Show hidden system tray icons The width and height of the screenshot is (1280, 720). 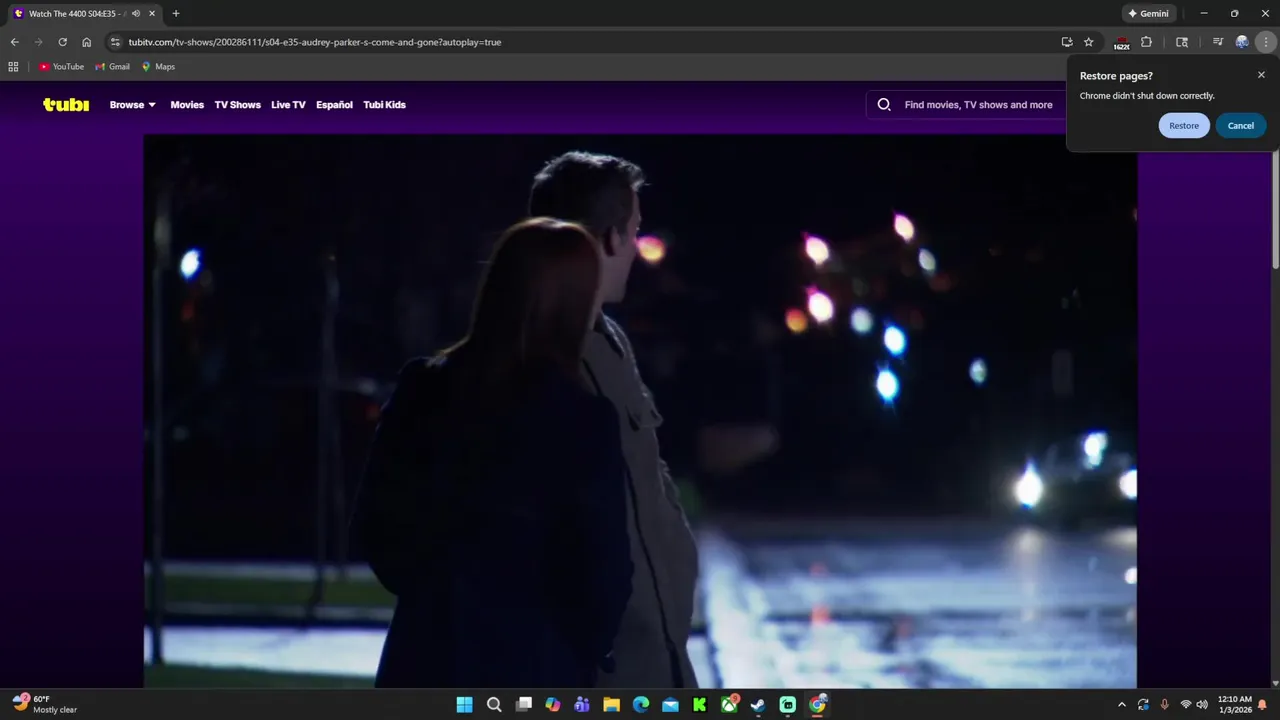(1121, 705)
